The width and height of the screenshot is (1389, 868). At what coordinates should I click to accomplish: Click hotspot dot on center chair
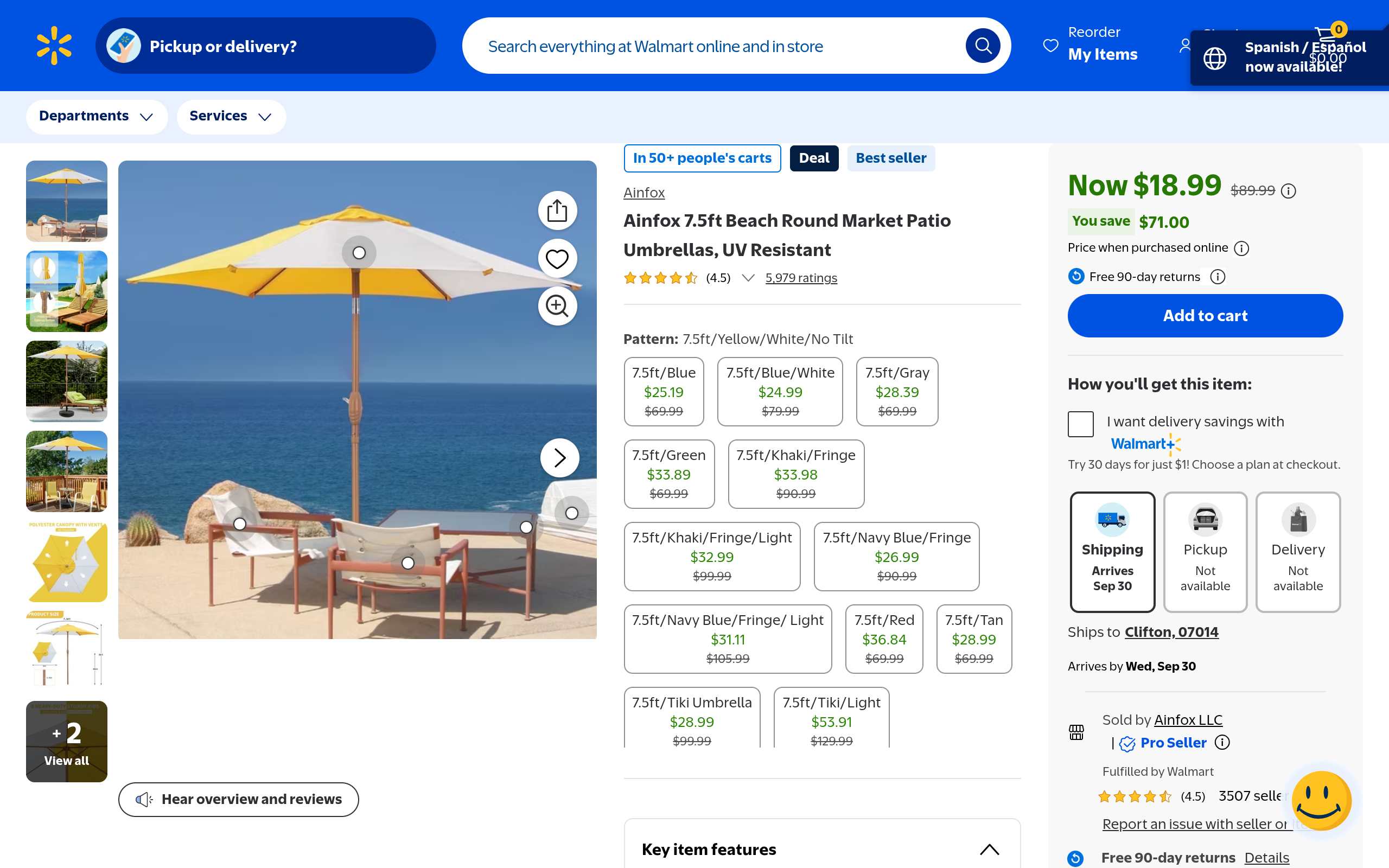coord(408,563)
